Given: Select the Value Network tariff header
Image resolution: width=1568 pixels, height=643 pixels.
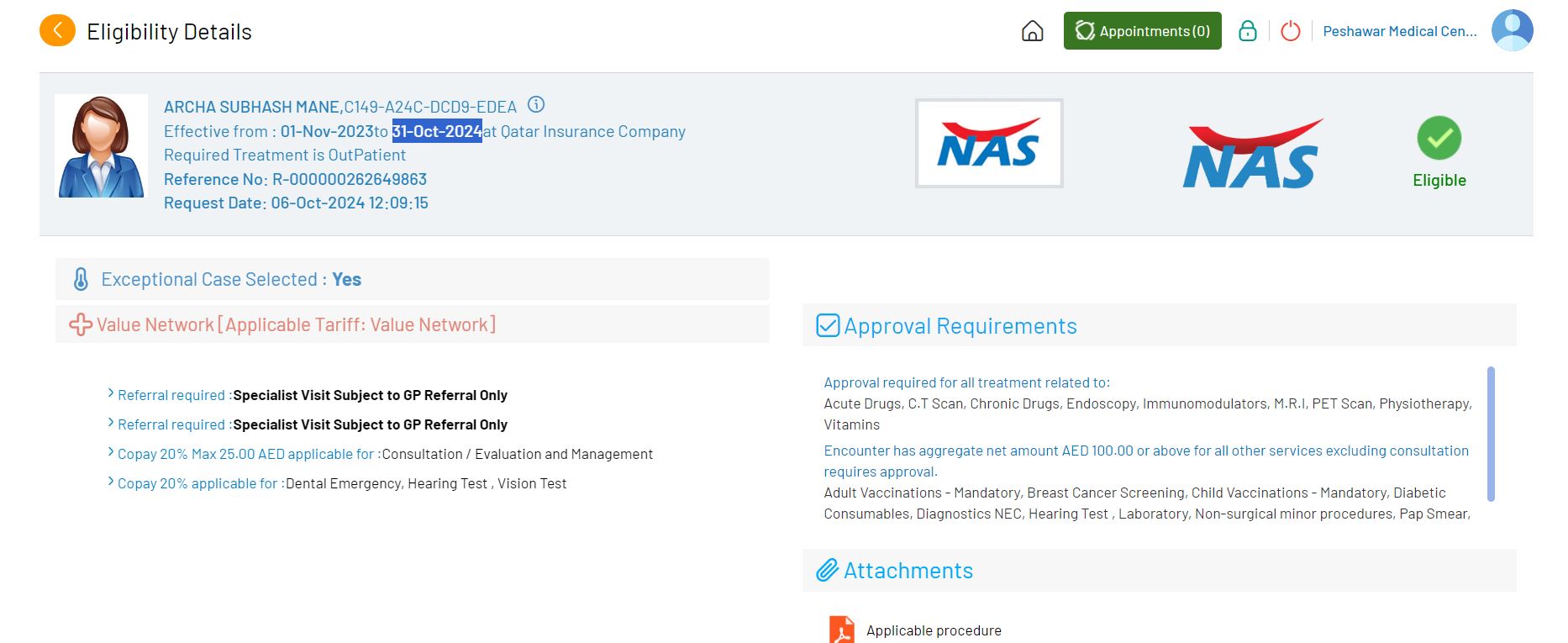Looking at the screenshot, I should [x=295, y=324].
